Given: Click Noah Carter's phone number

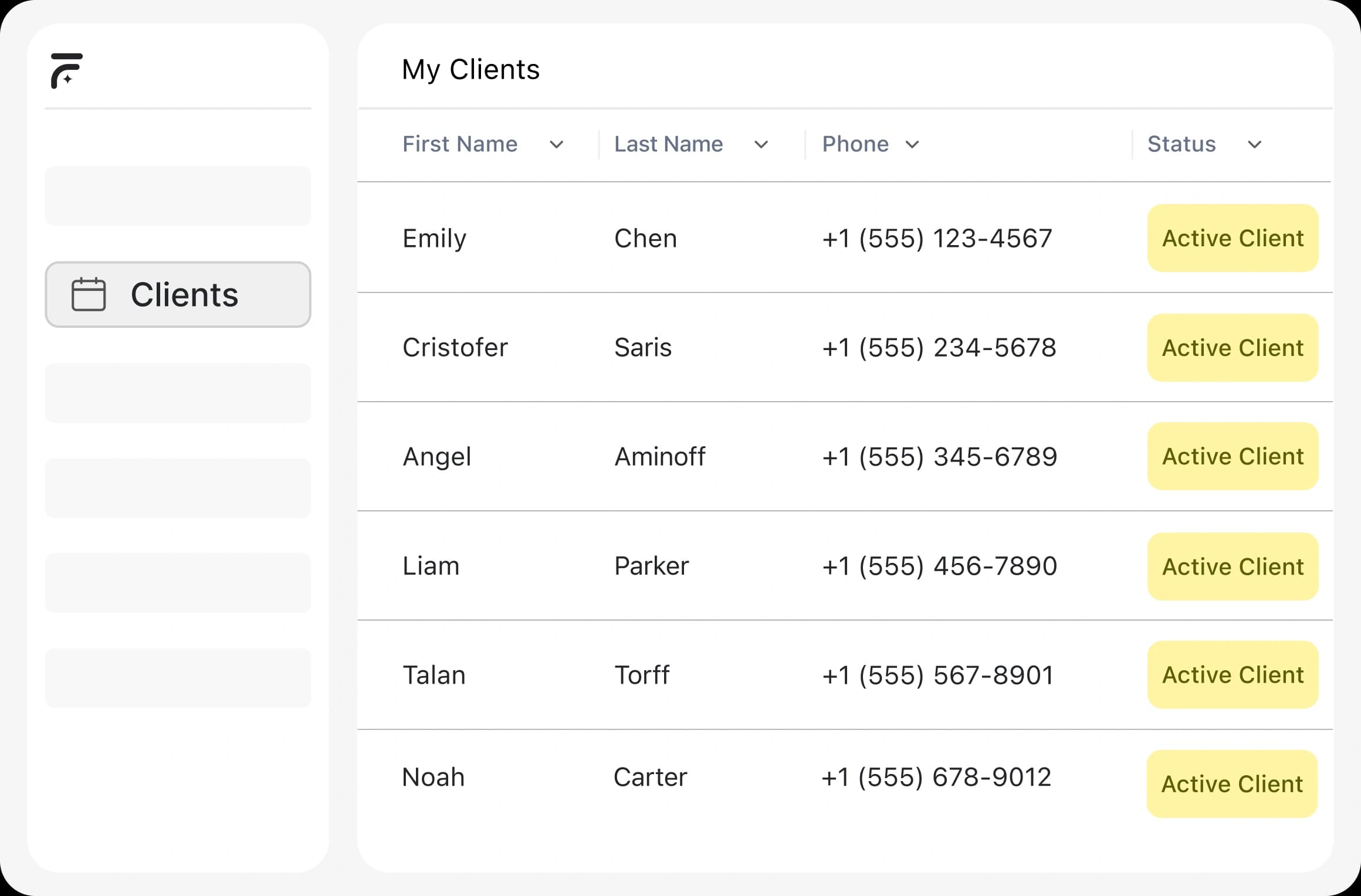Looking at the screenshot, I should point(936,778).
